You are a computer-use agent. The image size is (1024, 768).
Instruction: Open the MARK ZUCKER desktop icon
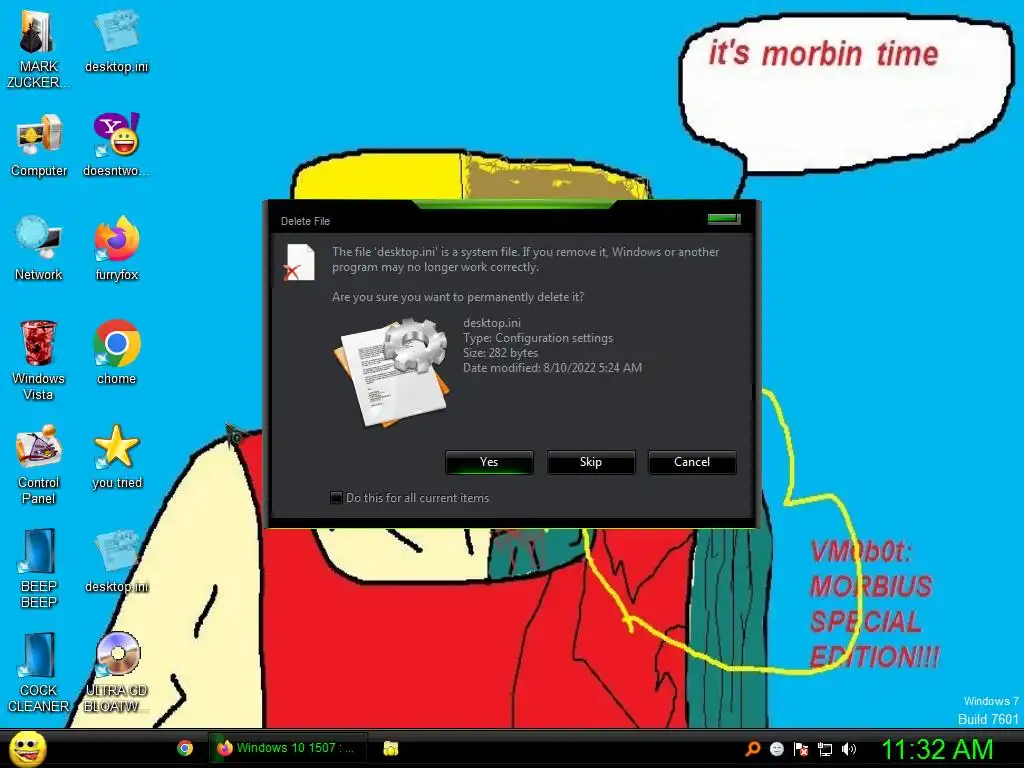38,49
